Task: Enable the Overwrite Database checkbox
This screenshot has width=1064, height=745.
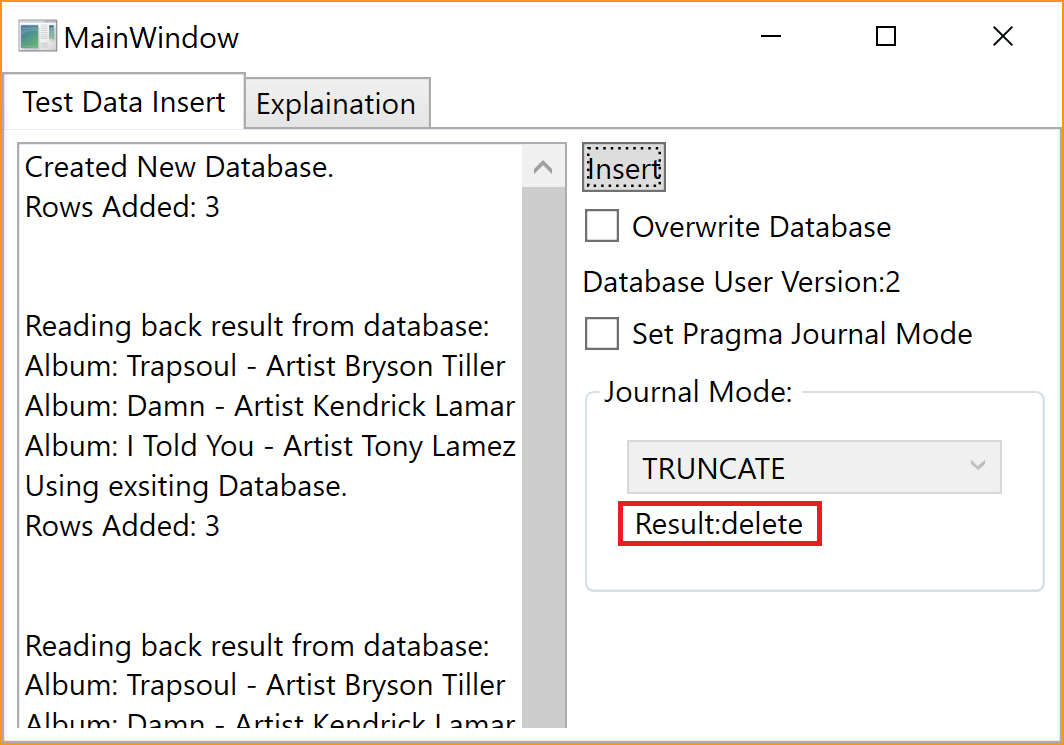Action: (602, 225)
